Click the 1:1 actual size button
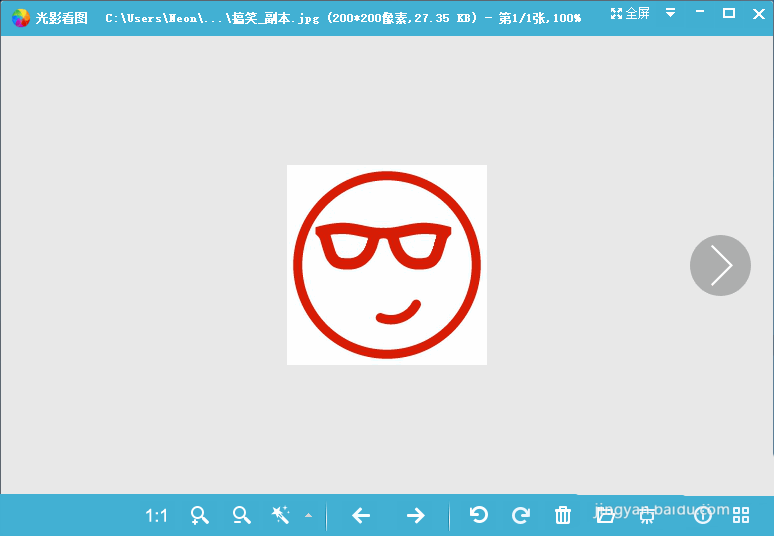The width and height of the screenshot is (774, 536). pos(157,516)
